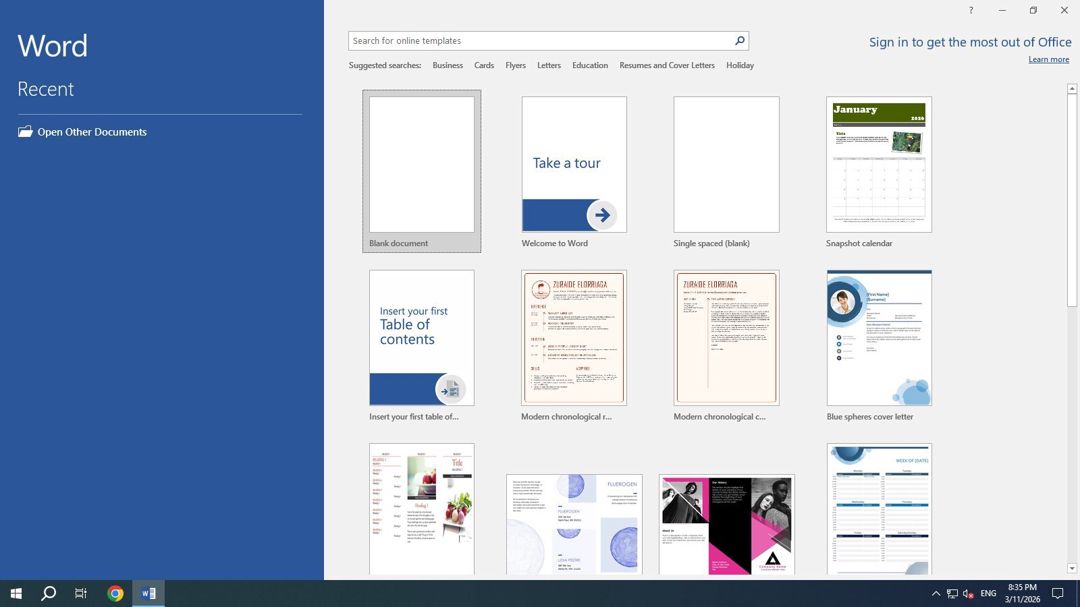
Task: Open the Windows taskbar search icon
Action: 48,593
